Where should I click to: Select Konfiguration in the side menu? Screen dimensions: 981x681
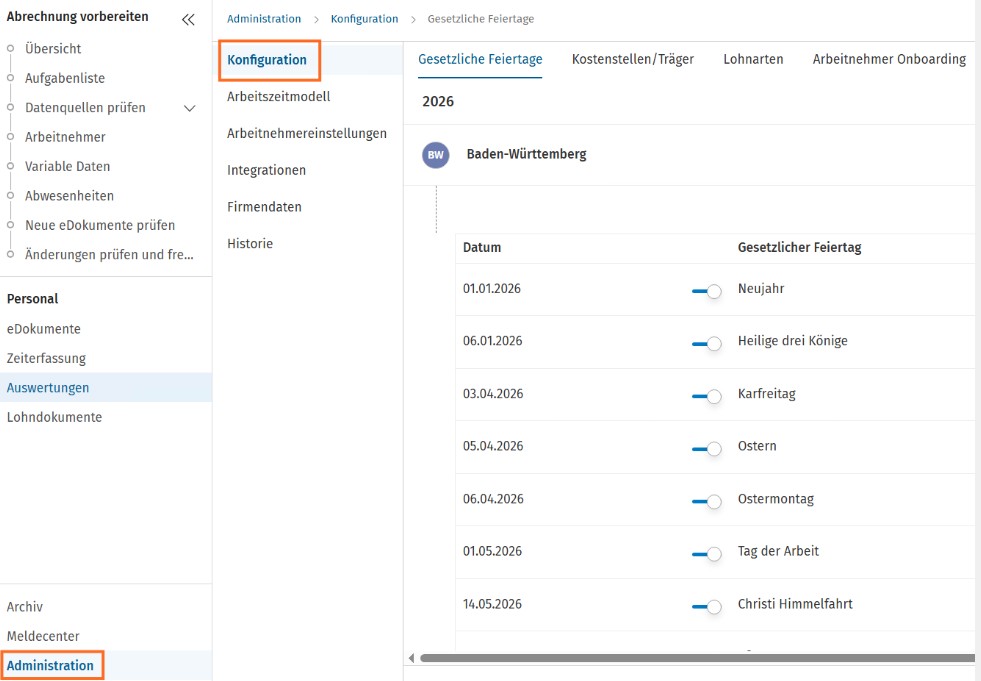[267, 60]
